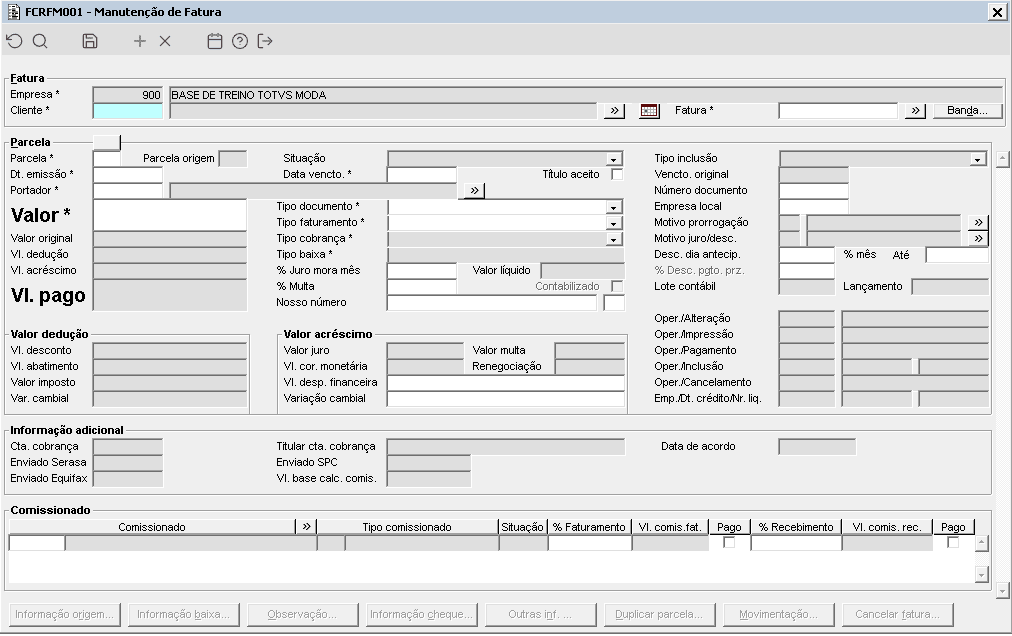
Task: Click the Informação cheque... button
Action: tap(421, 615)
